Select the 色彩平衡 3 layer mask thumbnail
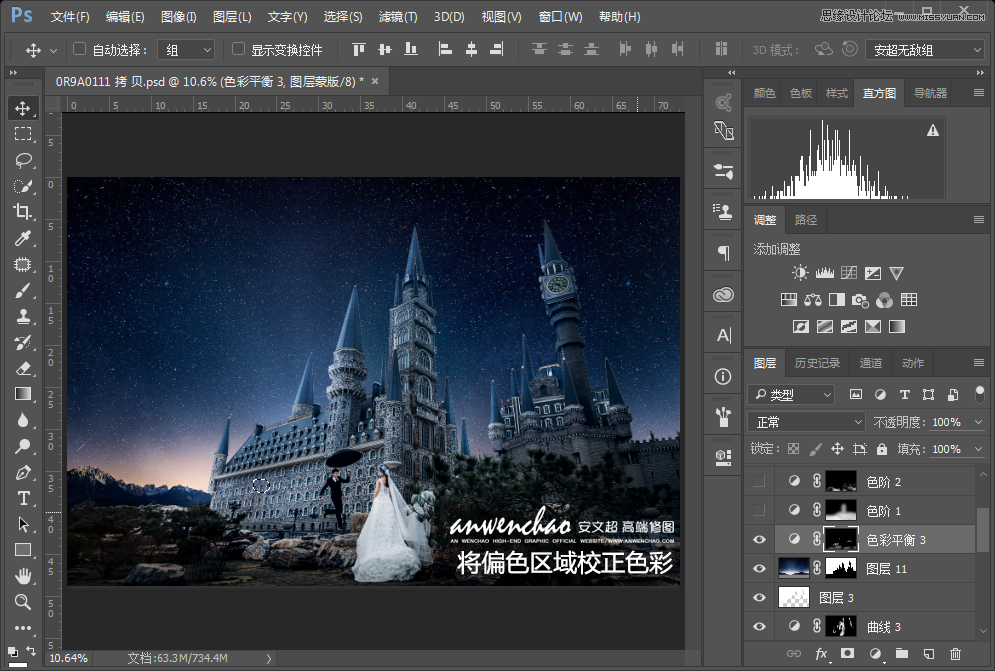 pos(841,540)
